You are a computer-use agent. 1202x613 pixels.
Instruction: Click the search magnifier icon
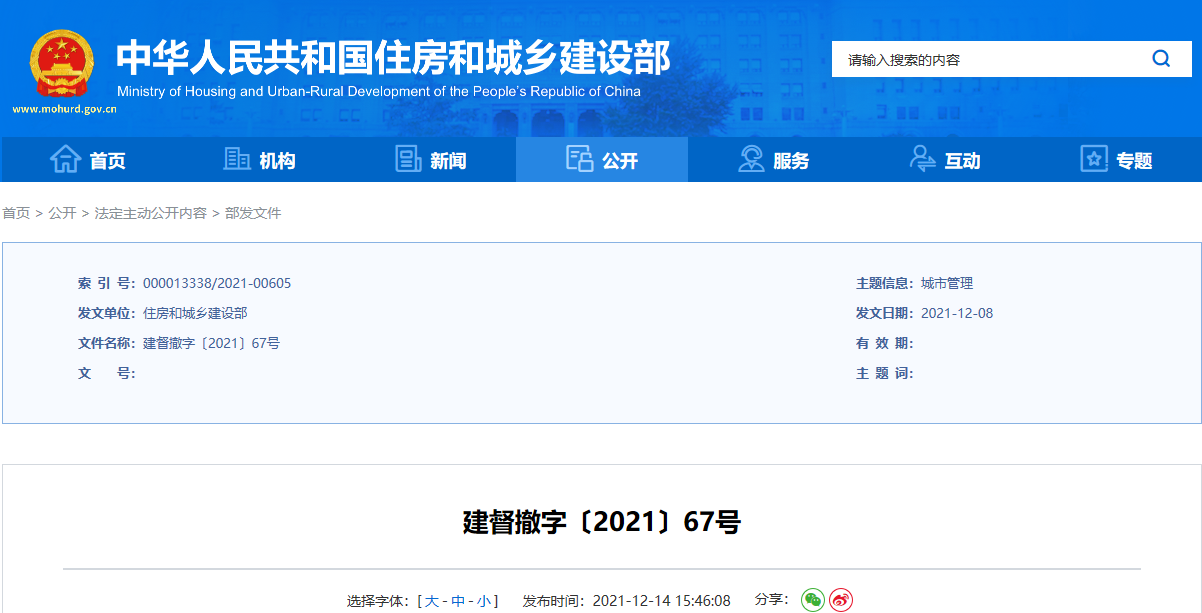(x=1160, y=58)
